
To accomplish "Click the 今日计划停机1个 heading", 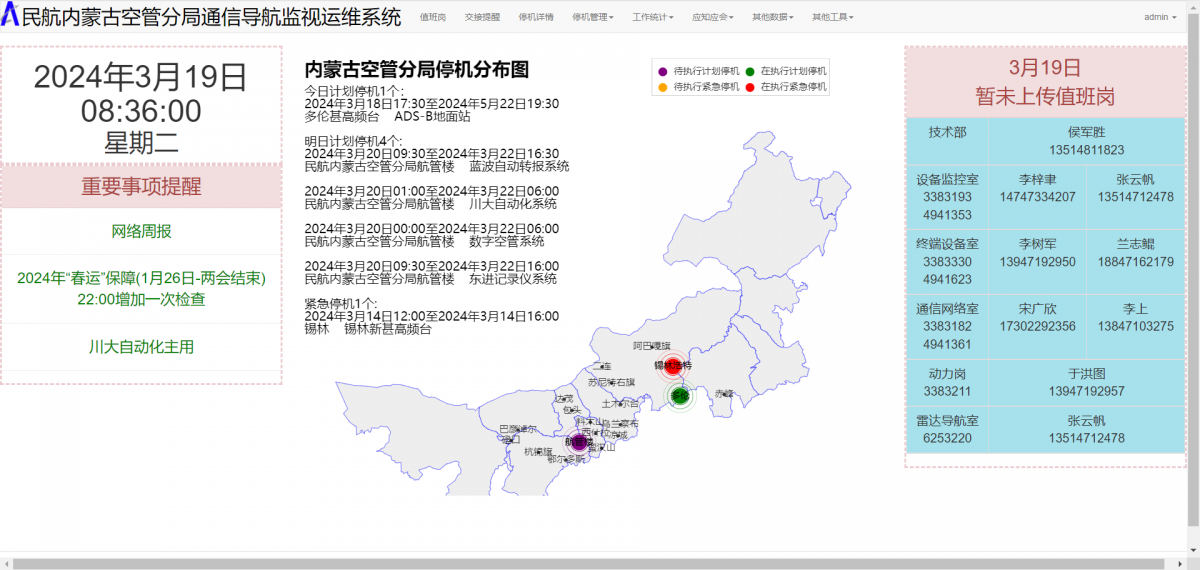I will tap(354, 91).
